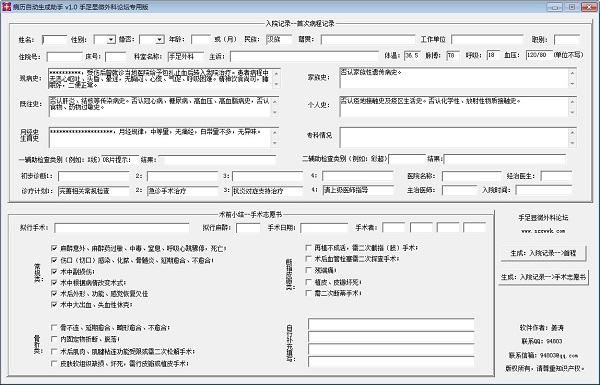
Task: Click the 个人史 scrollbar up arrow
Action: pos(572,101)
